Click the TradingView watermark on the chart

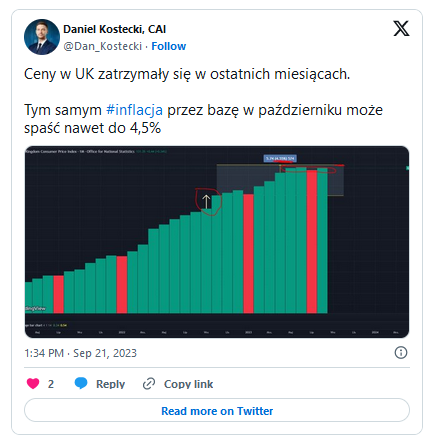(x=35, y=309)
